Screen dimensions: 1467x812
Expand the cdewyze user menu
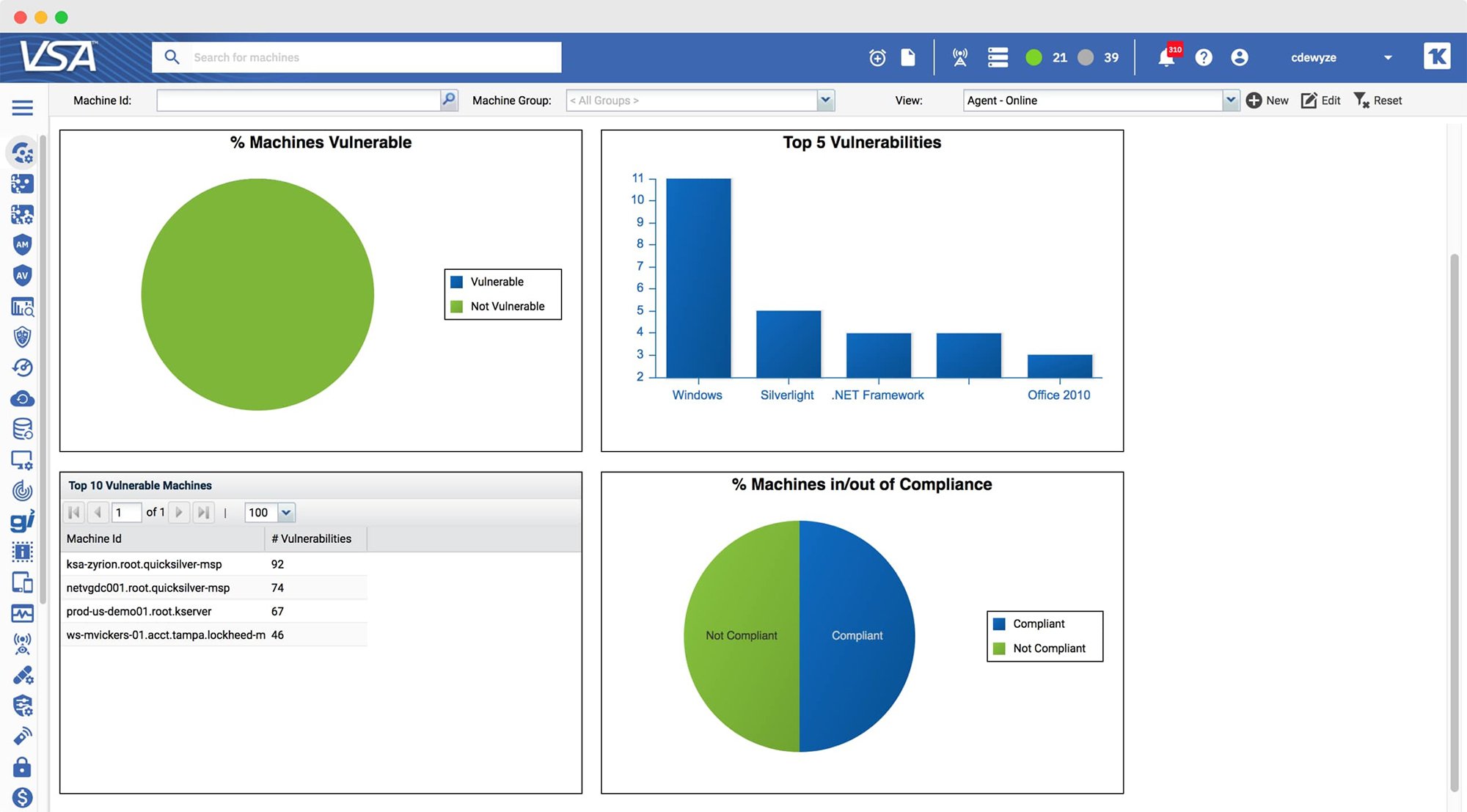(x=1388, y=57)
